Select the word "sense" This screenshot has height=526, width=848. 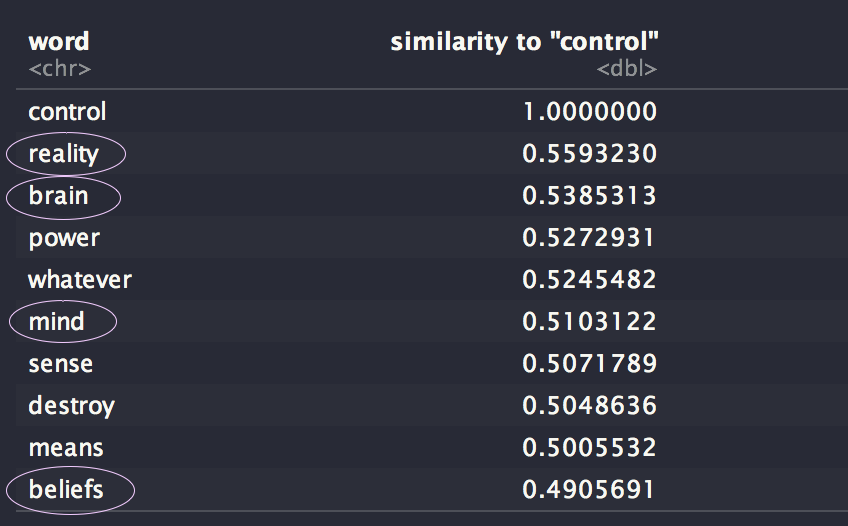[63, 364]
